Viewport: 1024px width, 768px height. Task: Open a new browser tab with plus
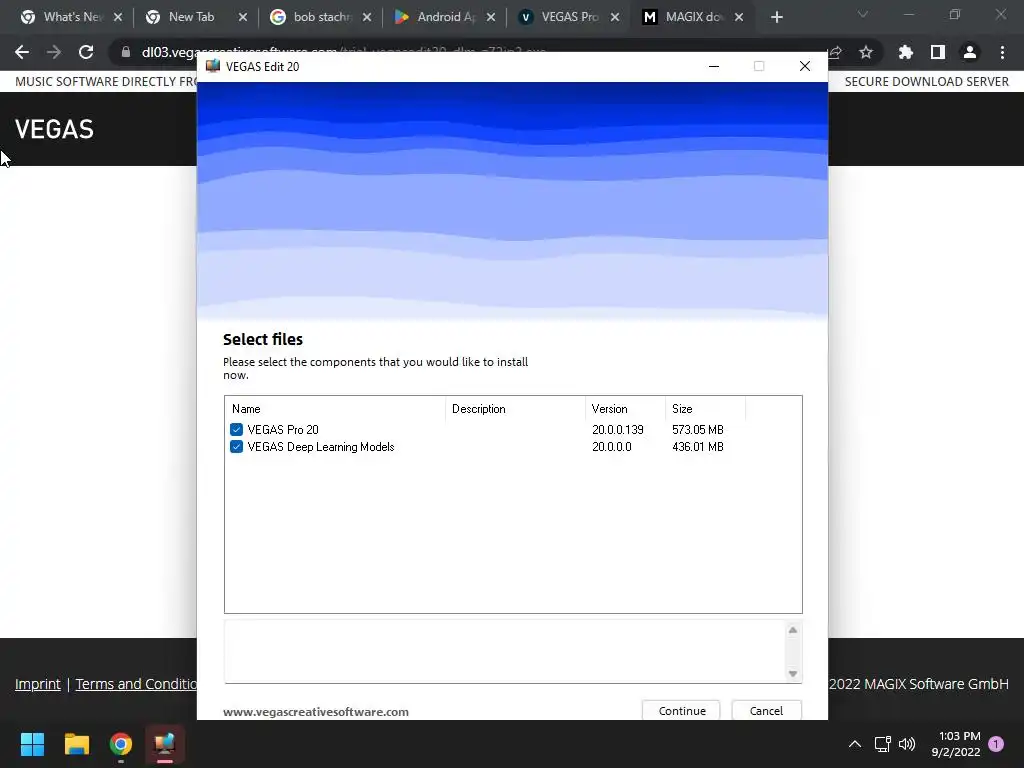[x=776, y=17]
